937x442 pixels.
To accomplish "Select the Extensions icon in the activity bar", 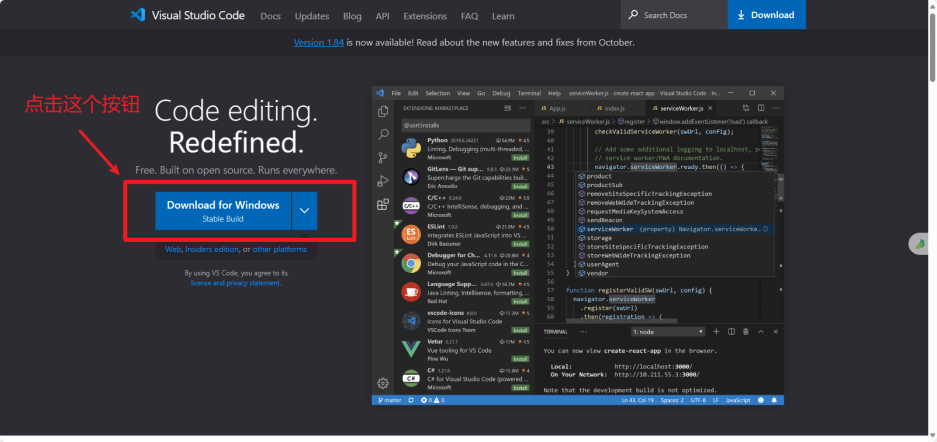I will 383,204.
